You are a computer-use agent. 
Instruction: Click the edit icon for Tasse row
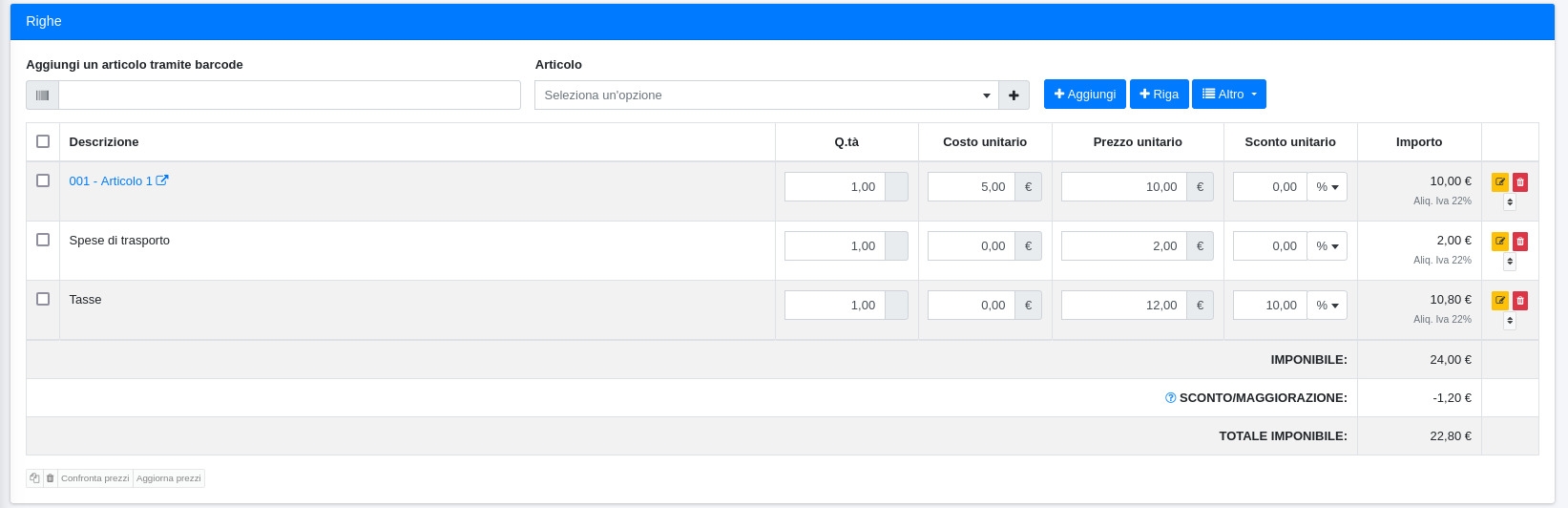point(1499,301)
